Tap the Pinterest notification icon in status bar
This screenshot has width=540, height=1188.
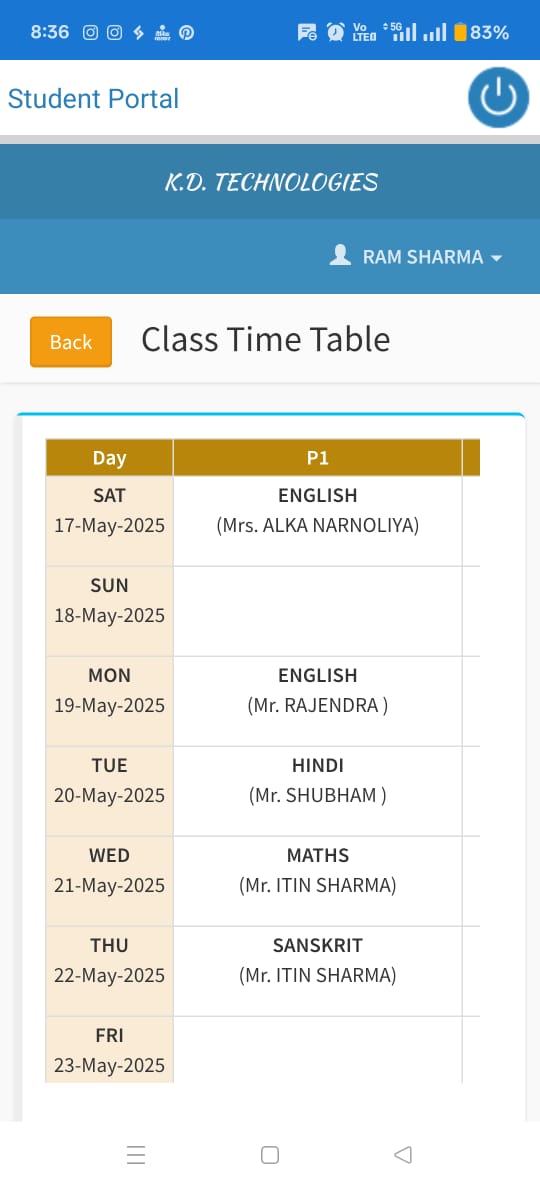186,33
